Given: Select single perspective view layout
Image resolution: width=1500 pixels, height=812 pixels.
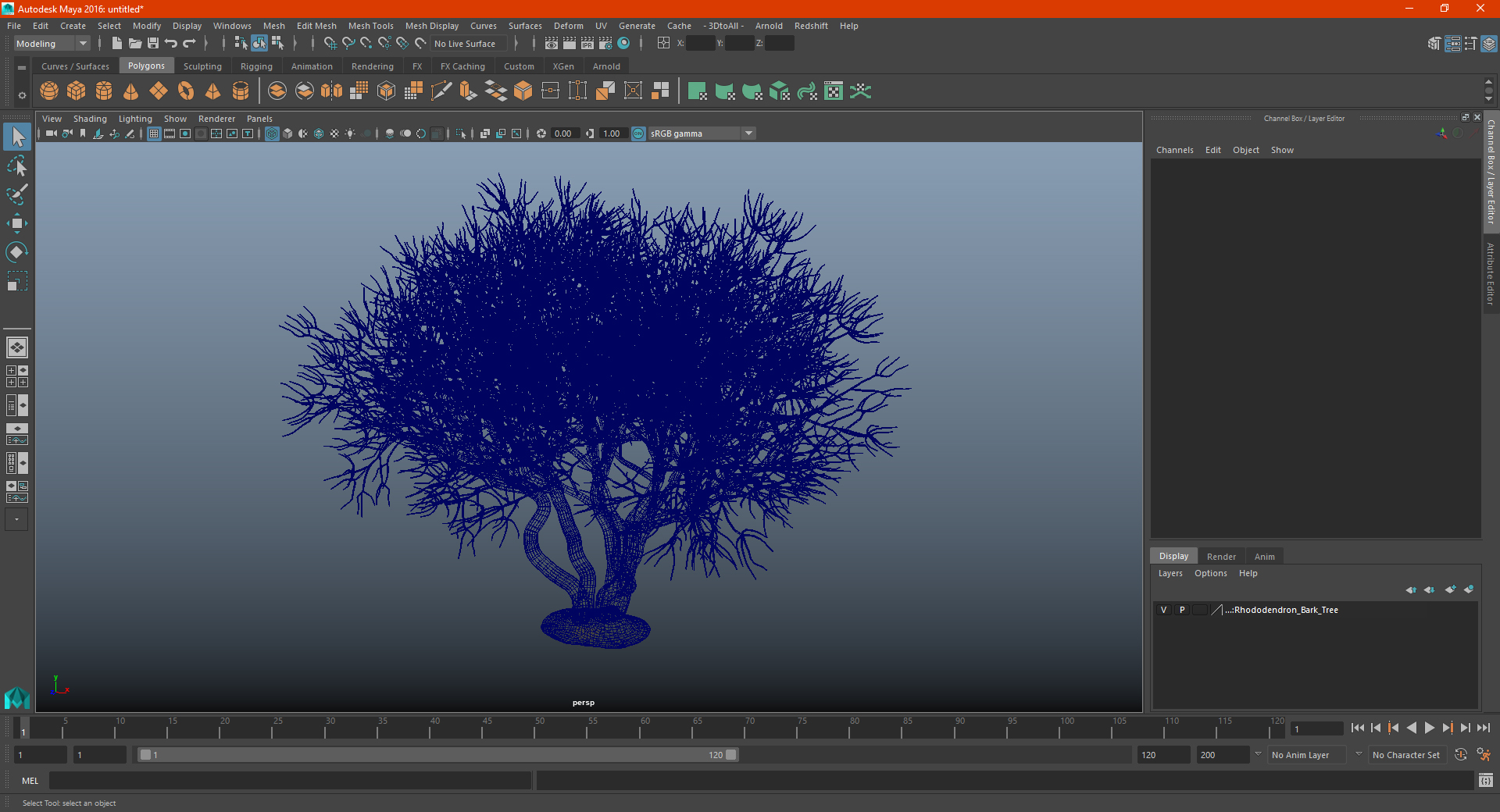Looking at the screenshot, I should pyautogui.click(x=16, y=347).
